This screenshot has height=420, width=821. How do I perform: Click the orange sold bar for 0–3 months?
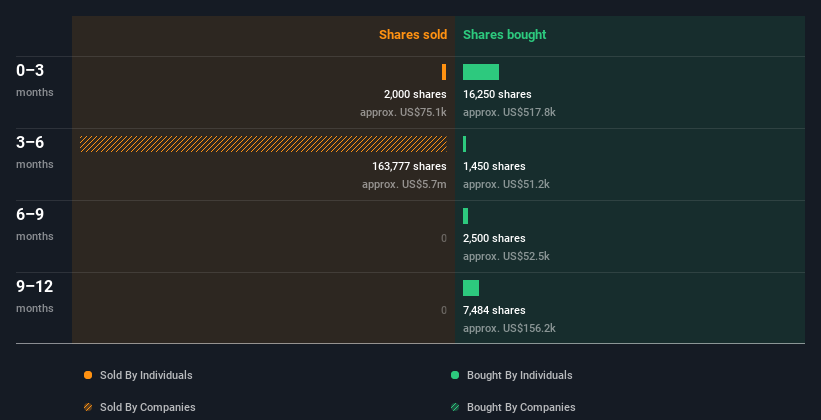click(x=444, y=72)
